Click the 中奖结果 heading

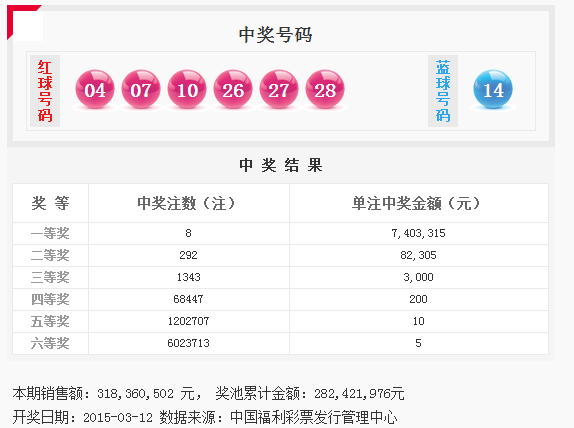[281, 165]
